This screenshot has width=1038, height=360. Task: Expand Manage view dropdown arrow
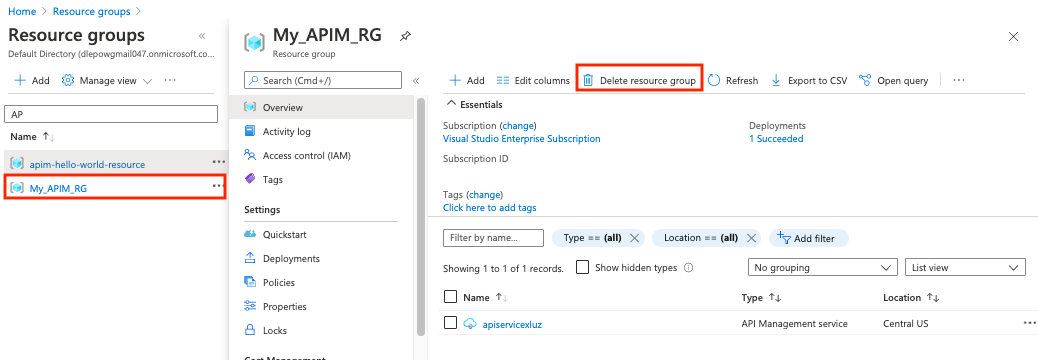tap(147, 81)
